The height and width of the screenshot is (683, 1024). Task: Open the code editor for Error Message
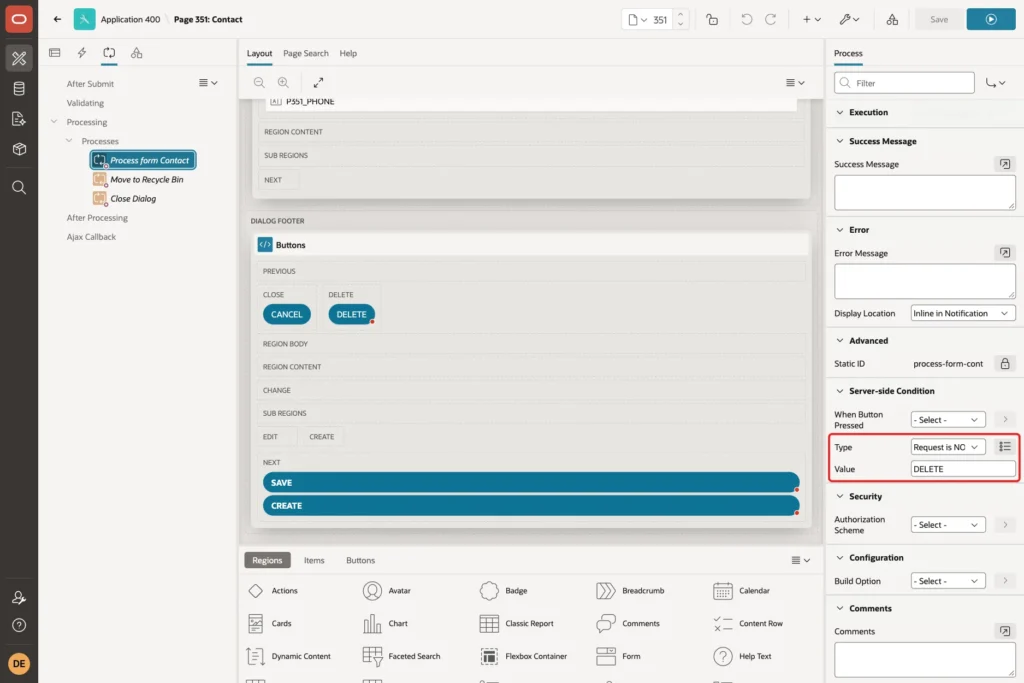(x=1004, y=253)
